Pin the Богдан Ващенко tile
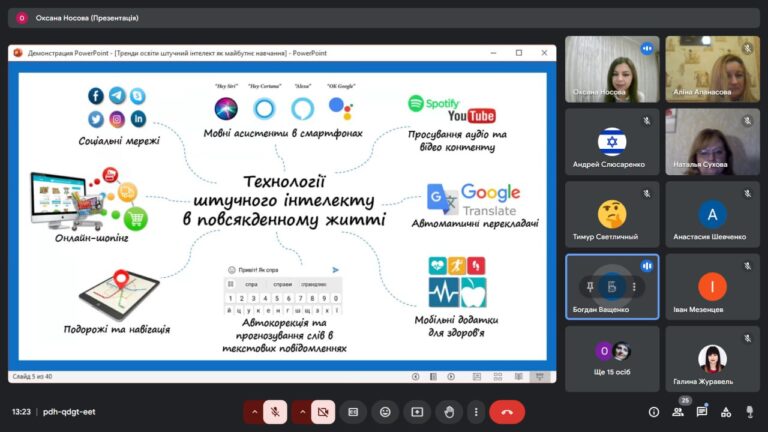Image resolution: width=768 pixels, height=432 pixels. pos(590,287)
